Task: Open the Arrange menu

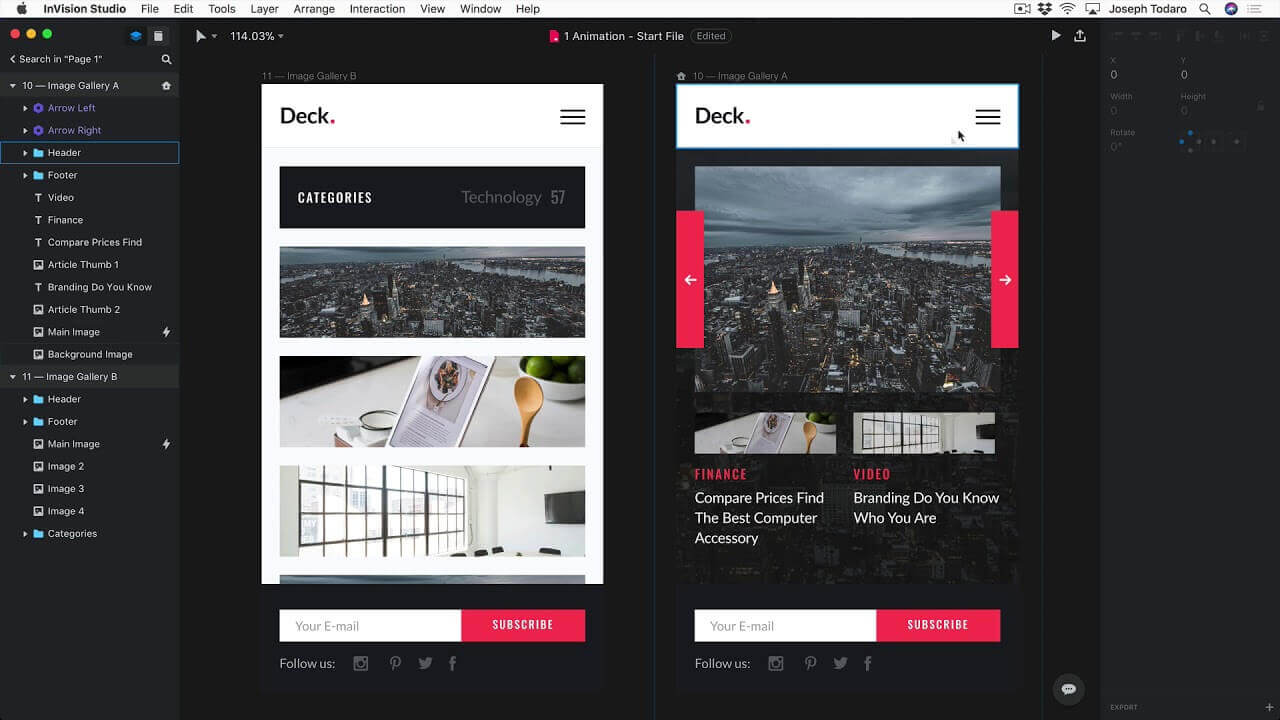Action: pyautogui.click(x=314, y=9)
